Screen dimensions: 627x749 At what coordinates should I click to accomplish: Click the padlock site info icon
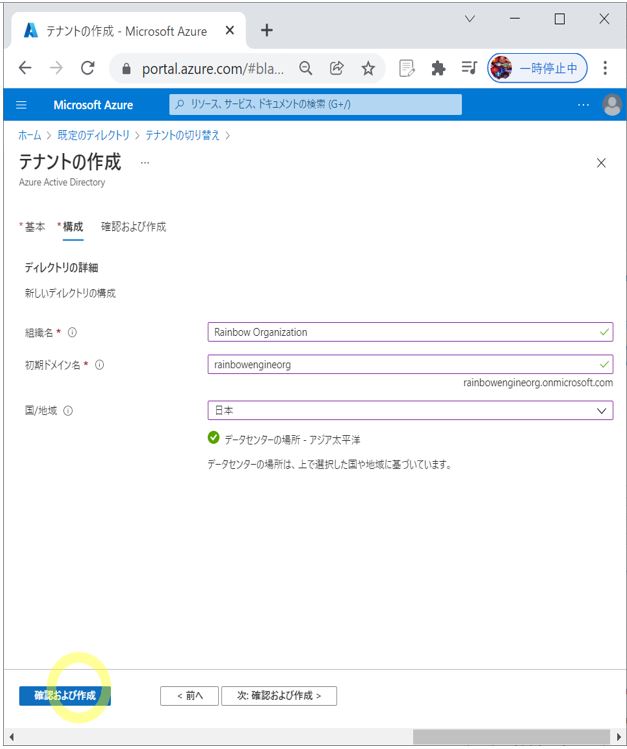[126, 69]
